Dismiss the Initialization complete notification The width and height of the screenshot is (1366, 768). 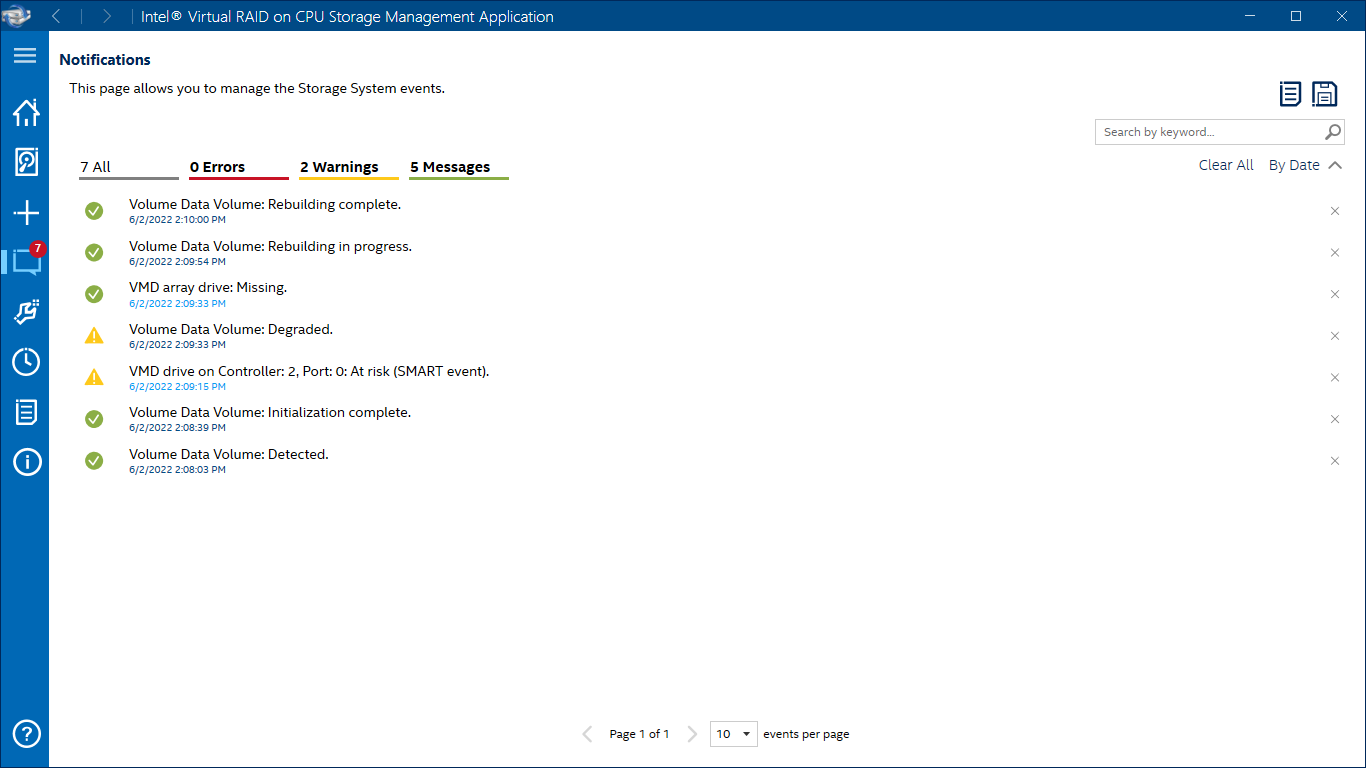click(1334, 419)
